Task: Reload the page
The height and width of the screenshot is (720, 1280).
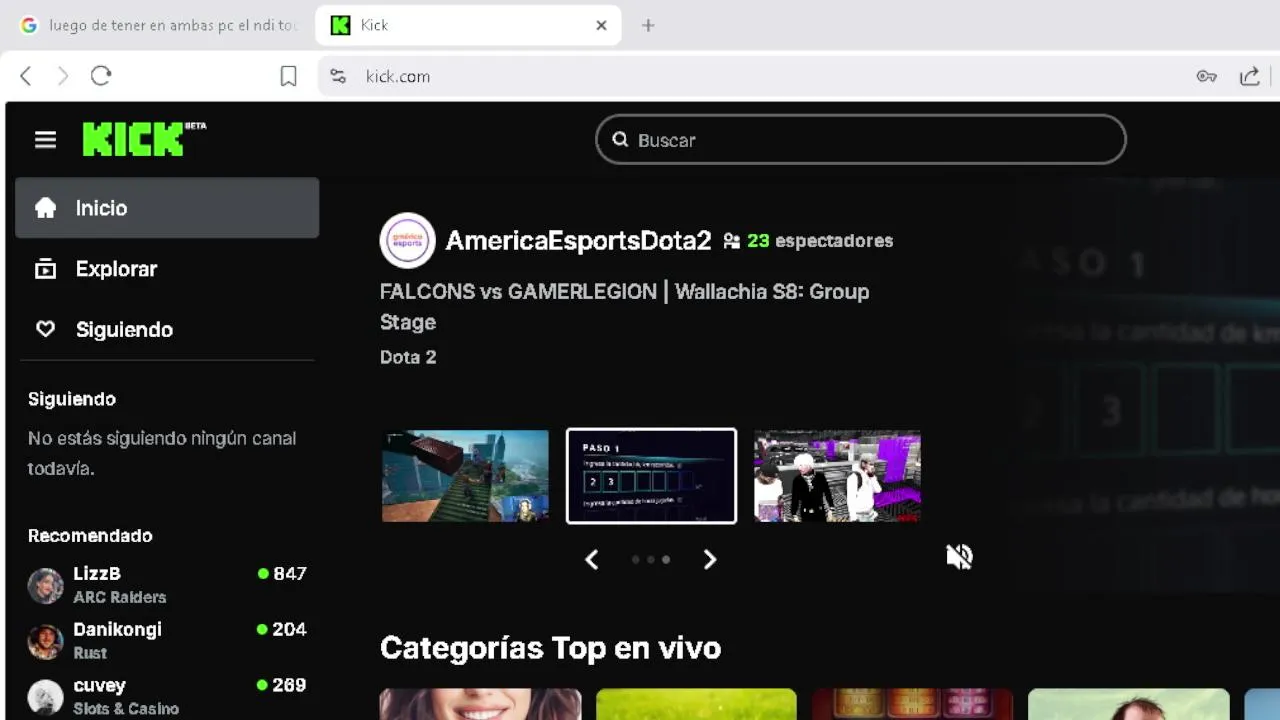Action: click(x=101, y=76)
